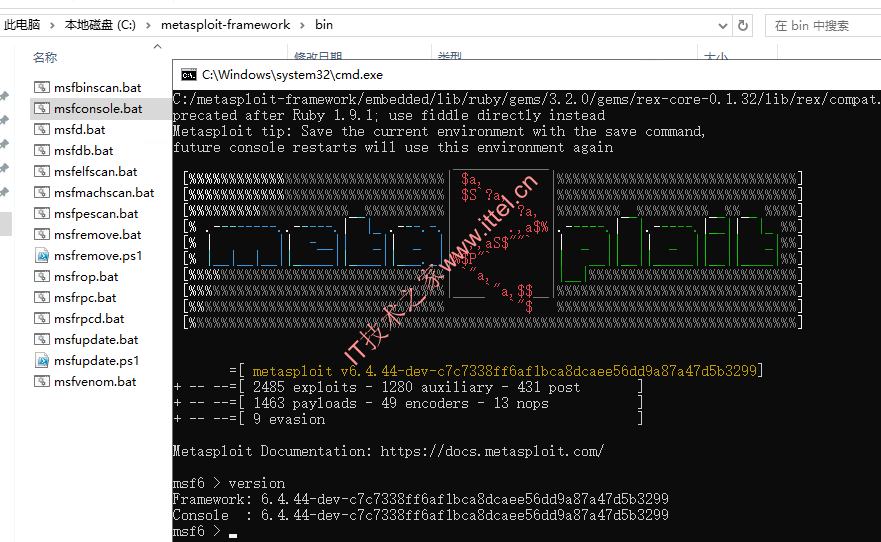
Task: Go to 本地磁盘 (C:) in the breadcrumb
Action: click(x=100, y=25)
